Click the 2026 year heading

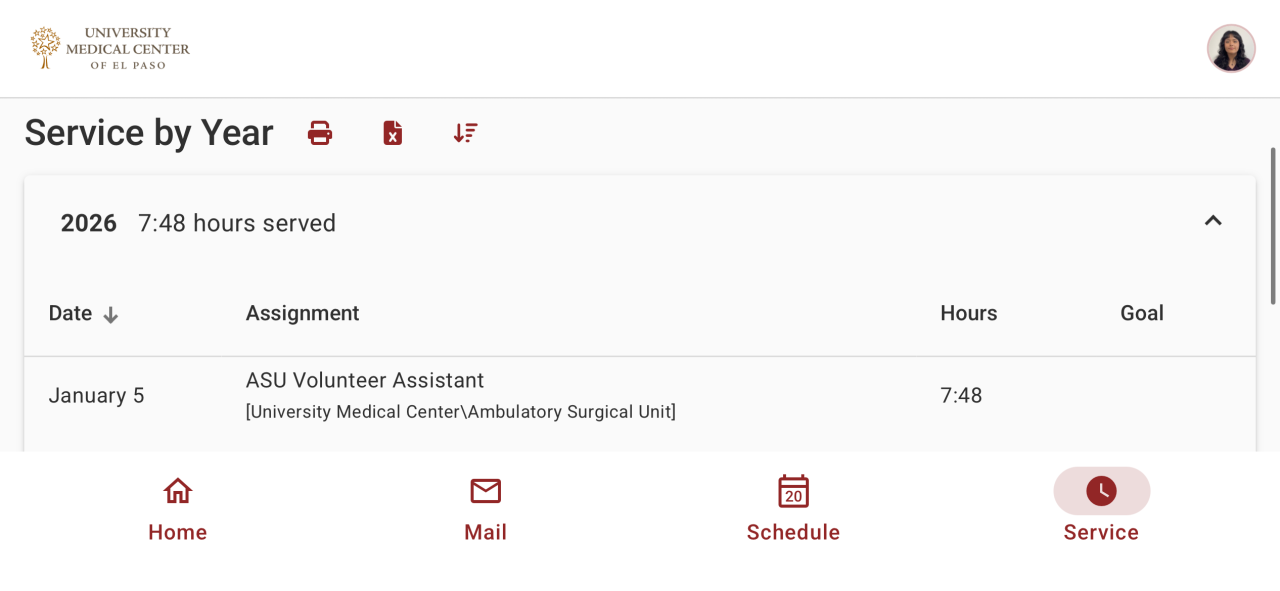[89, 223]
